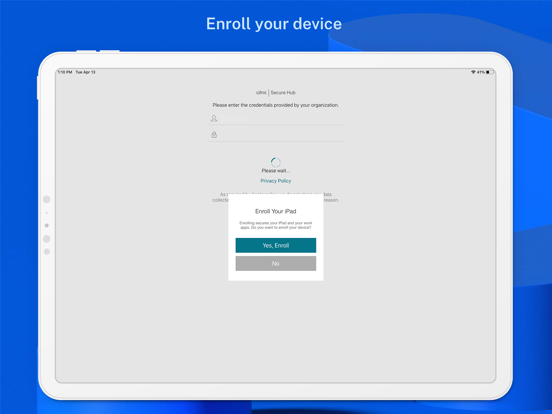
Task: Tap the Wi-Fi status icon
Action: [473, 72]
